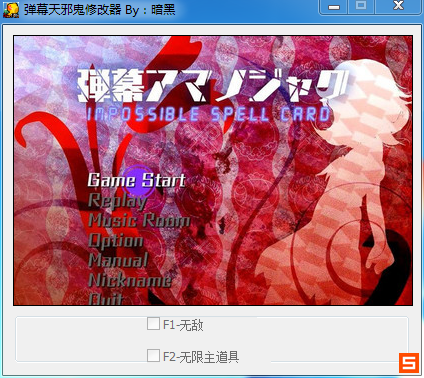Open Music Room menu entry

(139, 221)
